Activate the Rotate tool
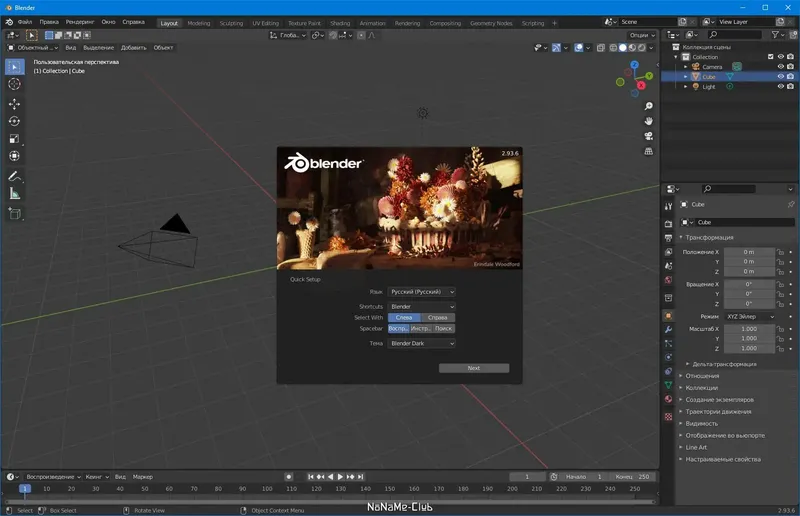The width and height of the screenshot is (800, 516). [x=15, y=121]
